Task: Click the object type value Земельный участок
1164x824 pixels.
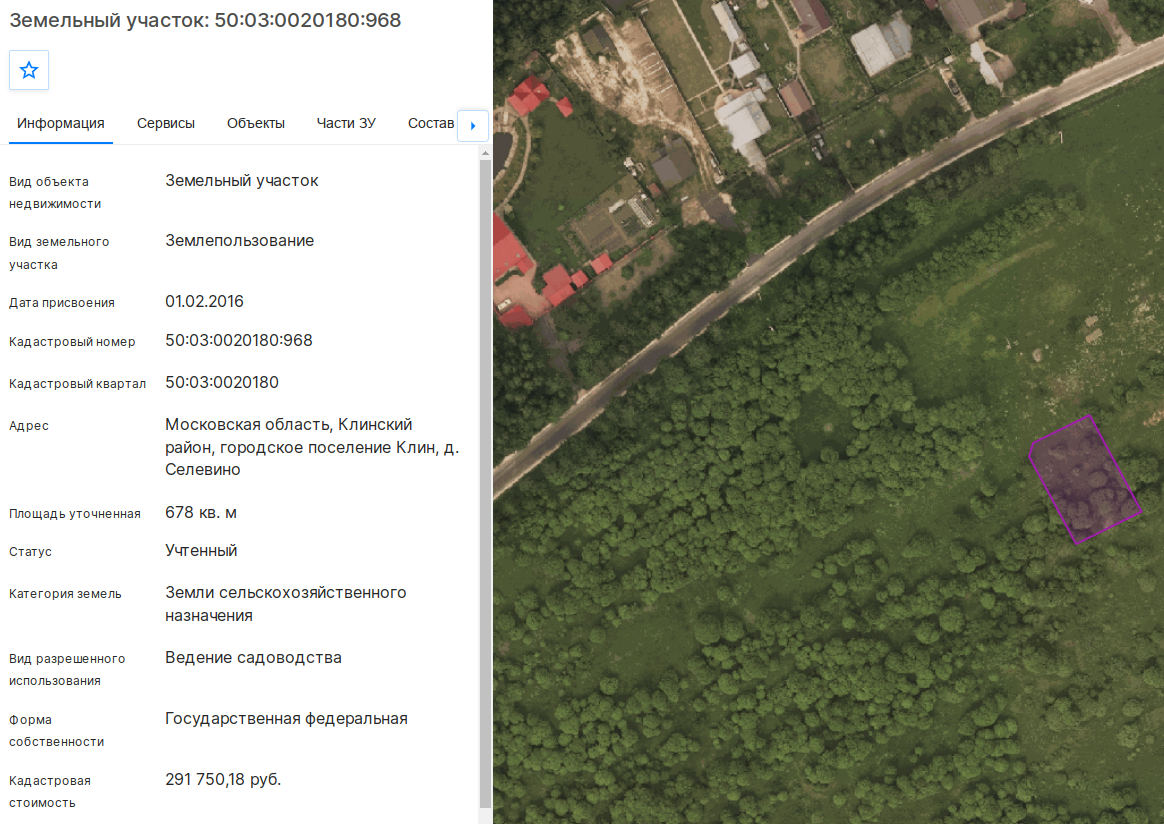Action: pyautogui.click(x=242, y=180)
